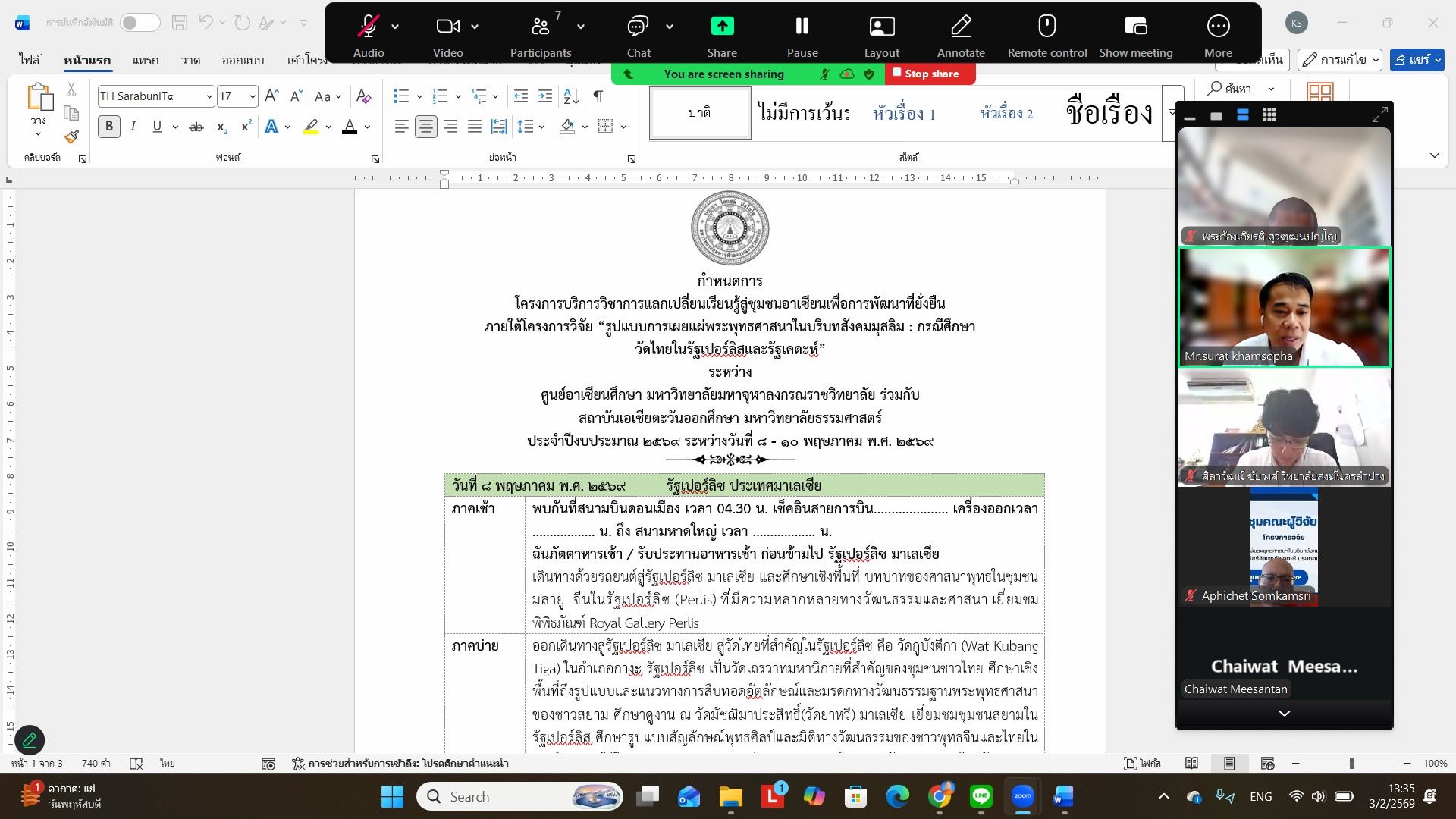Toggle the show paragraph marks icon
The width and height of the screenshot is (1456, 819).
pyautogui.click(x=598, y=96)
